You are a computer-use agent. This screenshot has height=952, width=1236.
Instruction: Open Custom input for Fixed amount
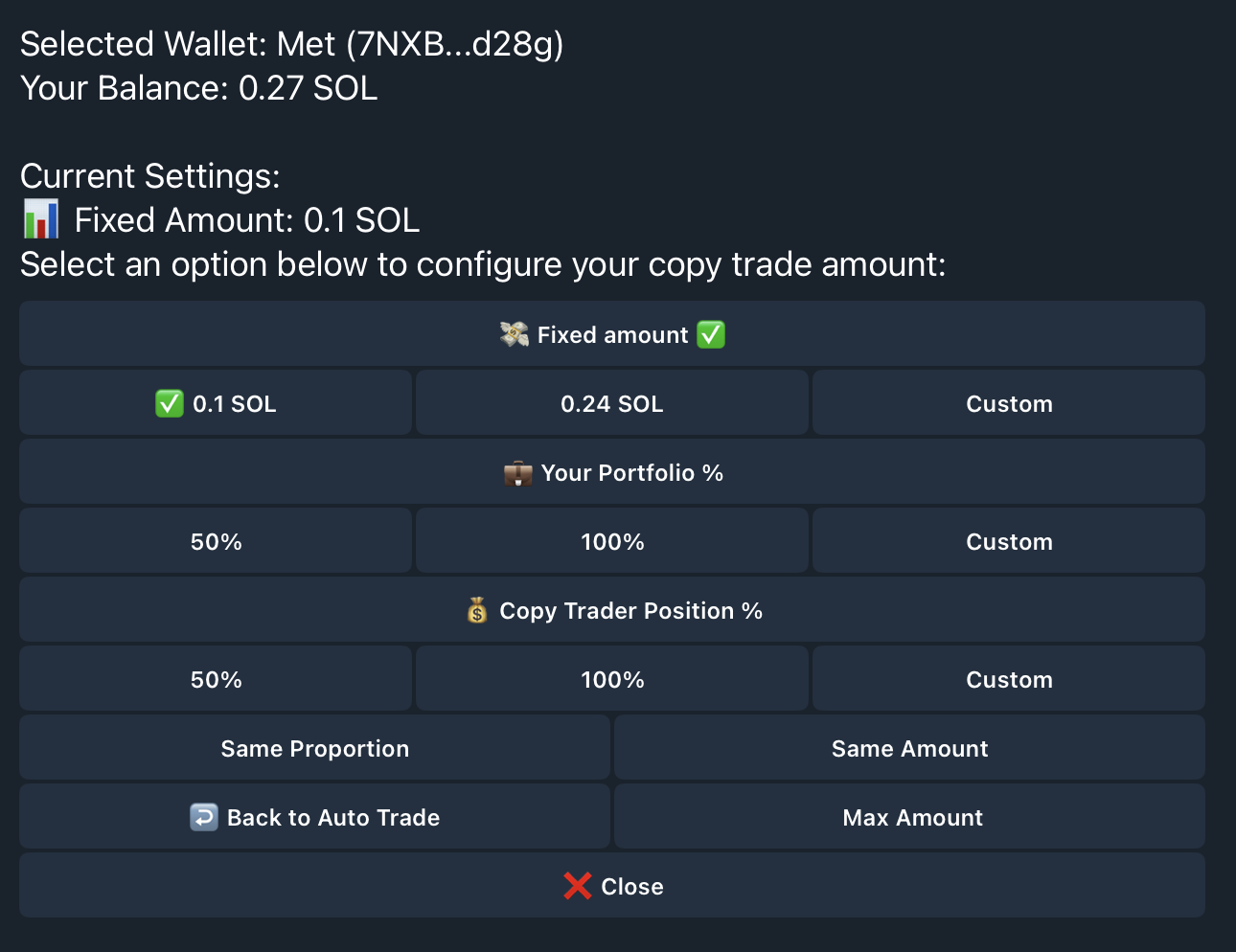click(x=1008, y=403)
